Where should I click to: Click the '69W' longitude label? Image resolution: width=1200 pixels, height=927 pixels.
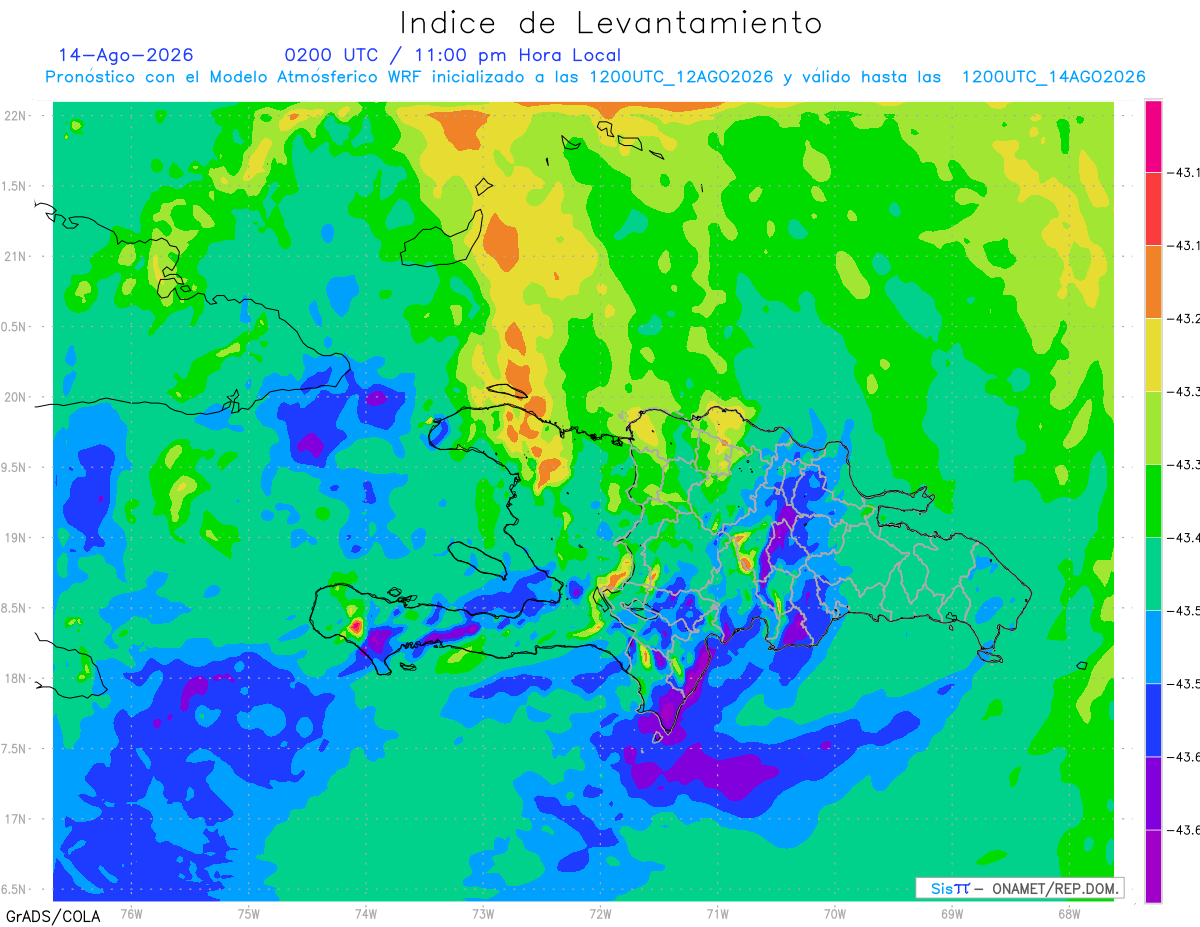click(952, 913)
